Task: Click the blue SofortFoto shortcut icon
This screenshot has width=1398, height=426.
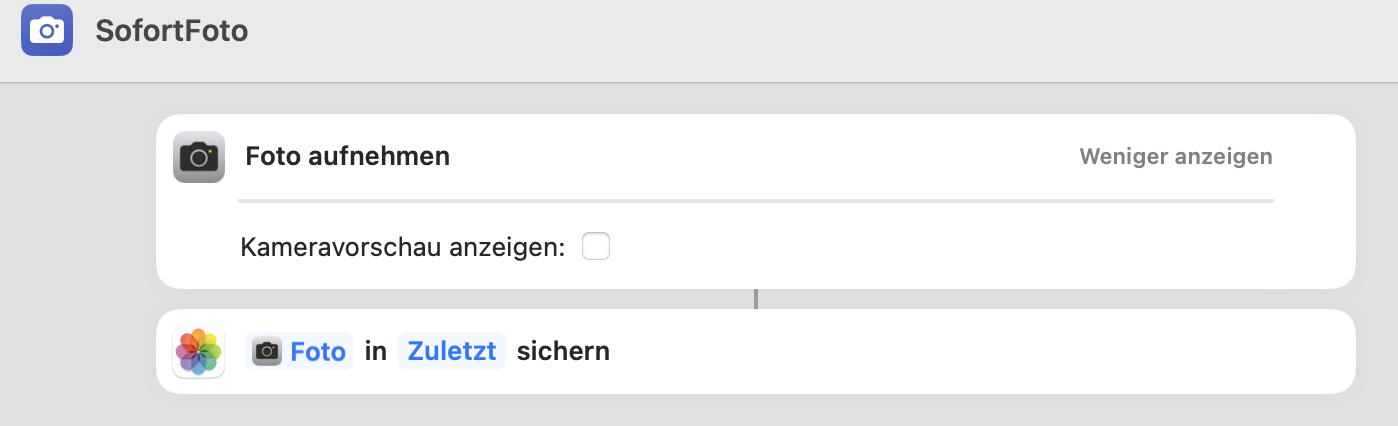Action: tap(46, 31)
